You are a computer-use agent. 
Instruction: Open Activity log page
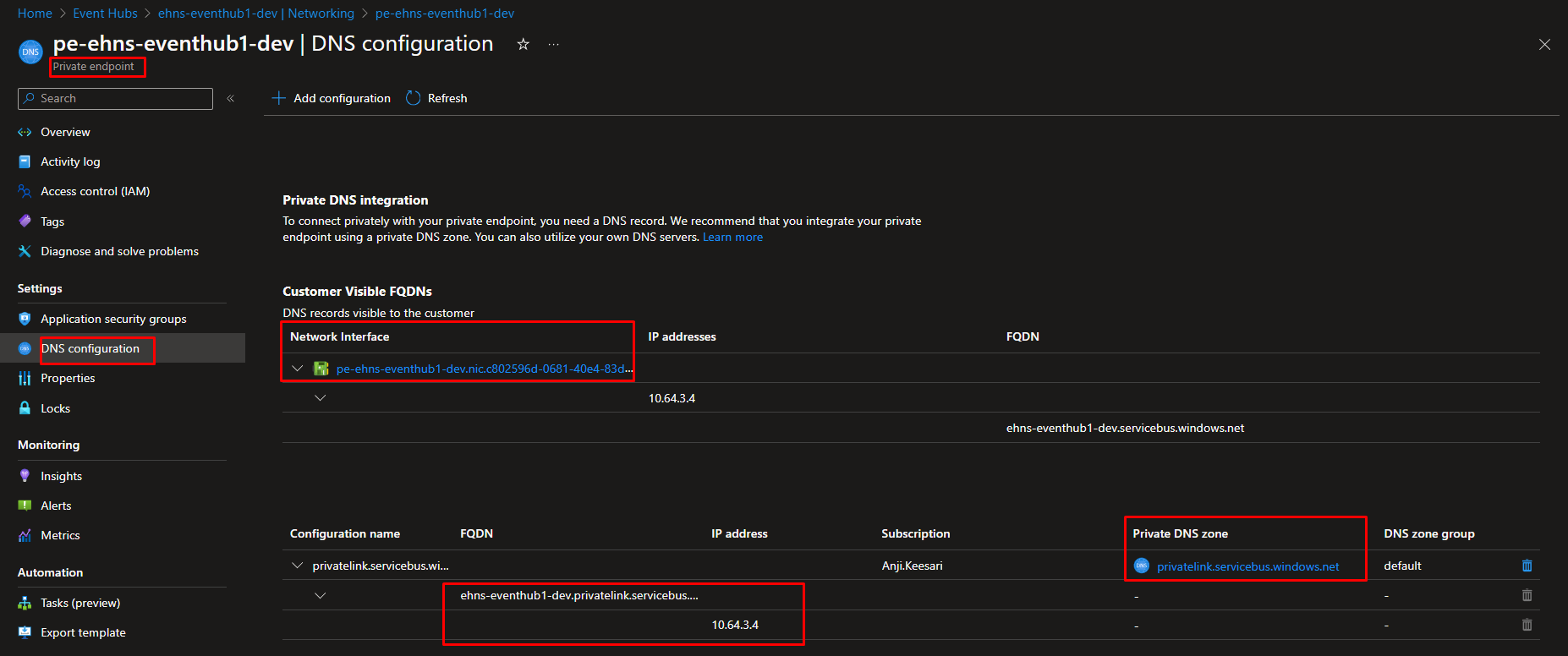pos(70,161)
